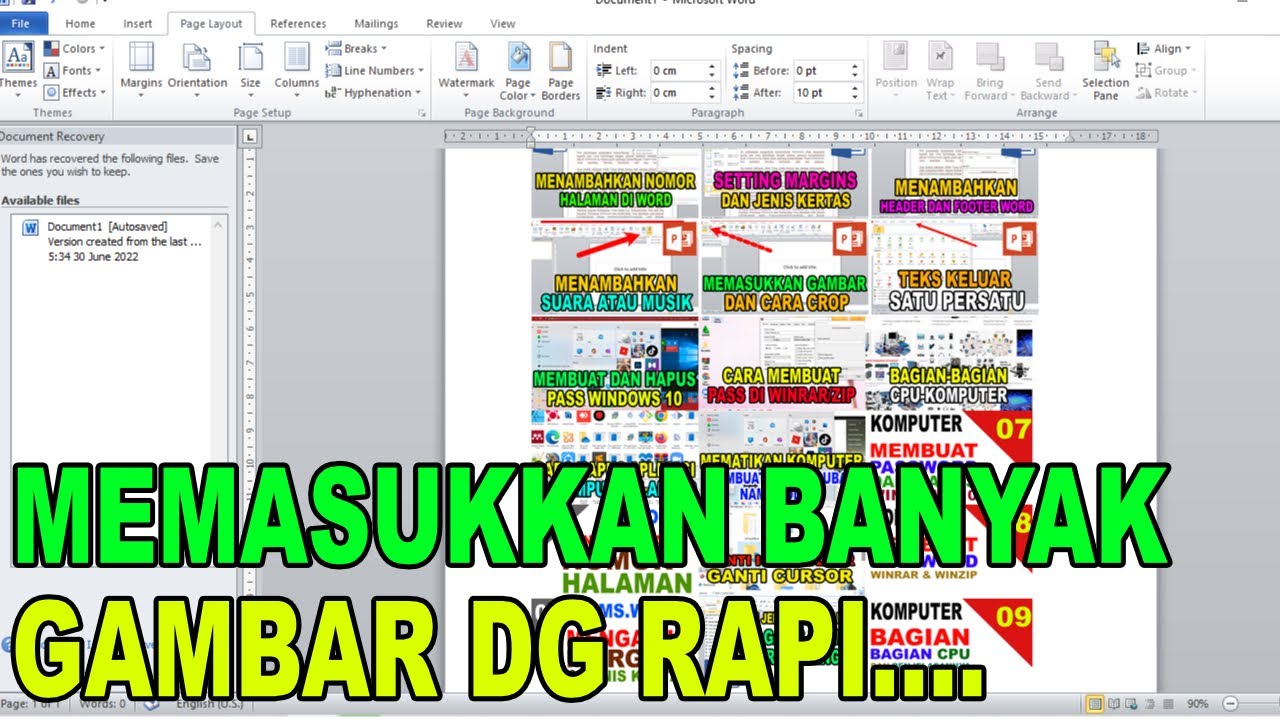
Task: Click the Bring Forward button
Action: tap(989, 70)
